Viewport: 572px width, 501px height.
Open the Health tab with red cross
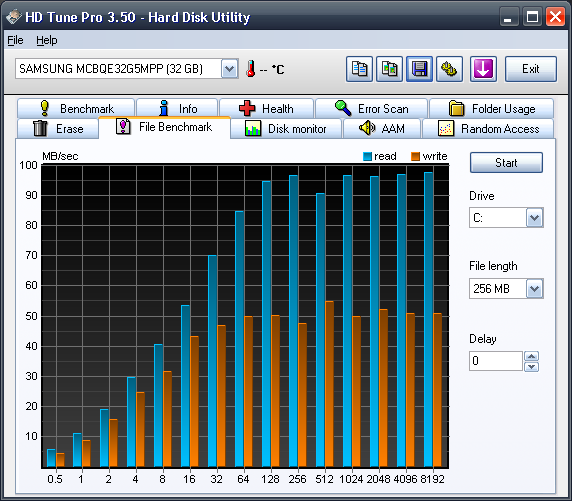[266, 108]
